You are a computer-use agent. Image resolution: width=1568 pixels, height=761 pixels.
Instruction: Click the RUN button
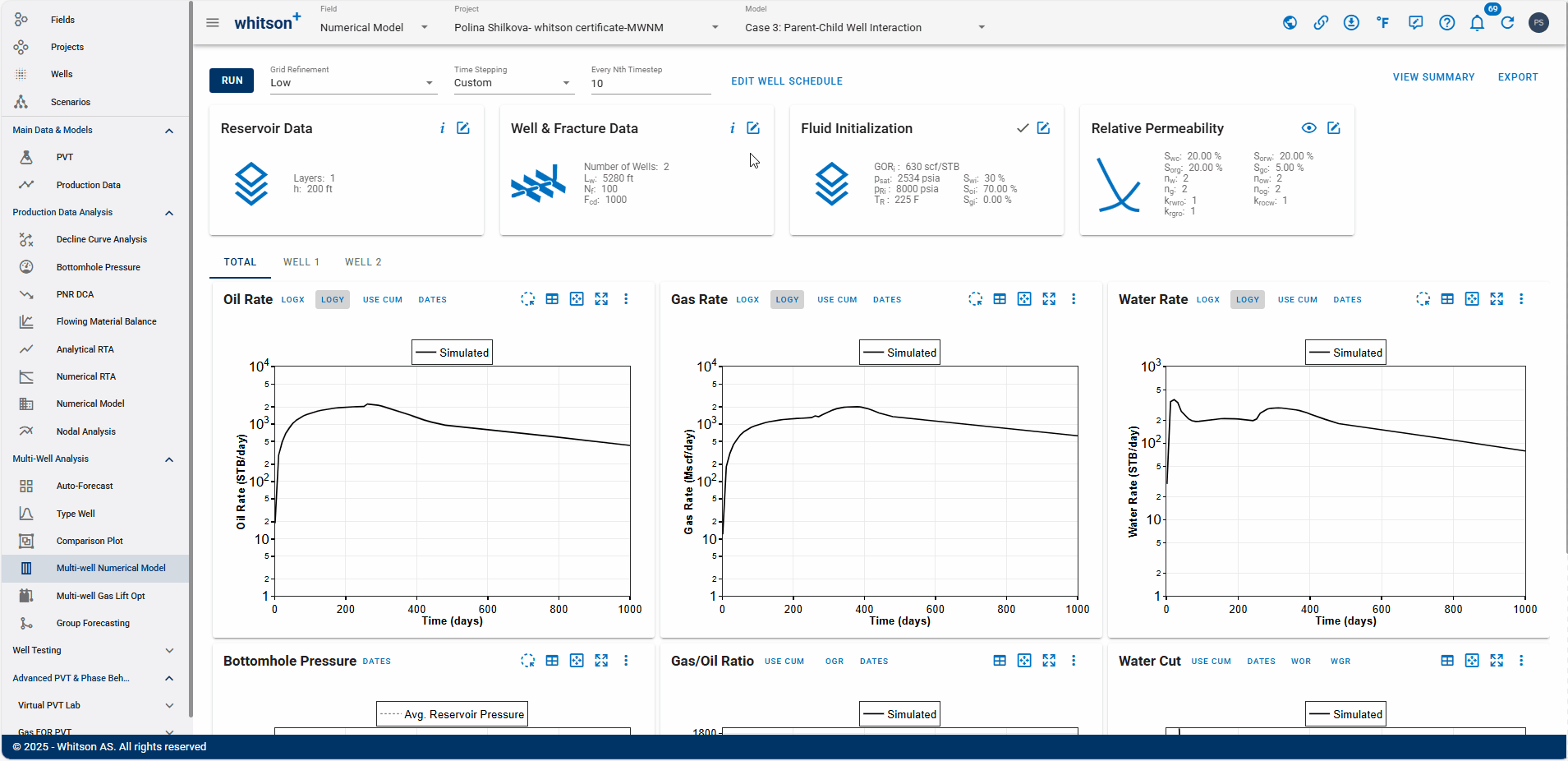(232, 81)
